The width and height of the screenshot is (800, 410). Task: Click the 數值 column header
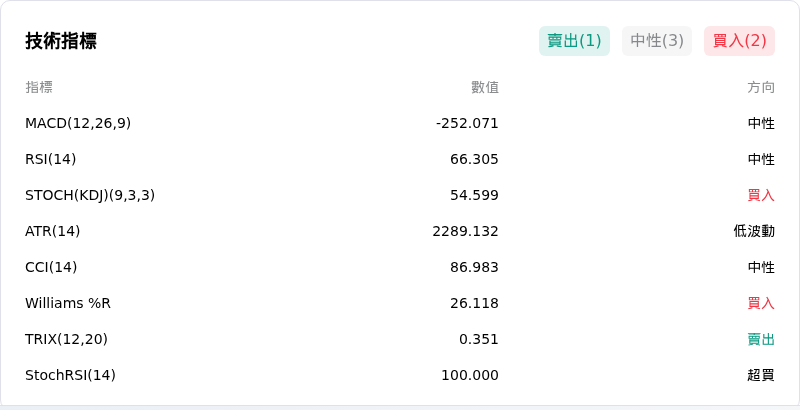[x=485, y=87]
